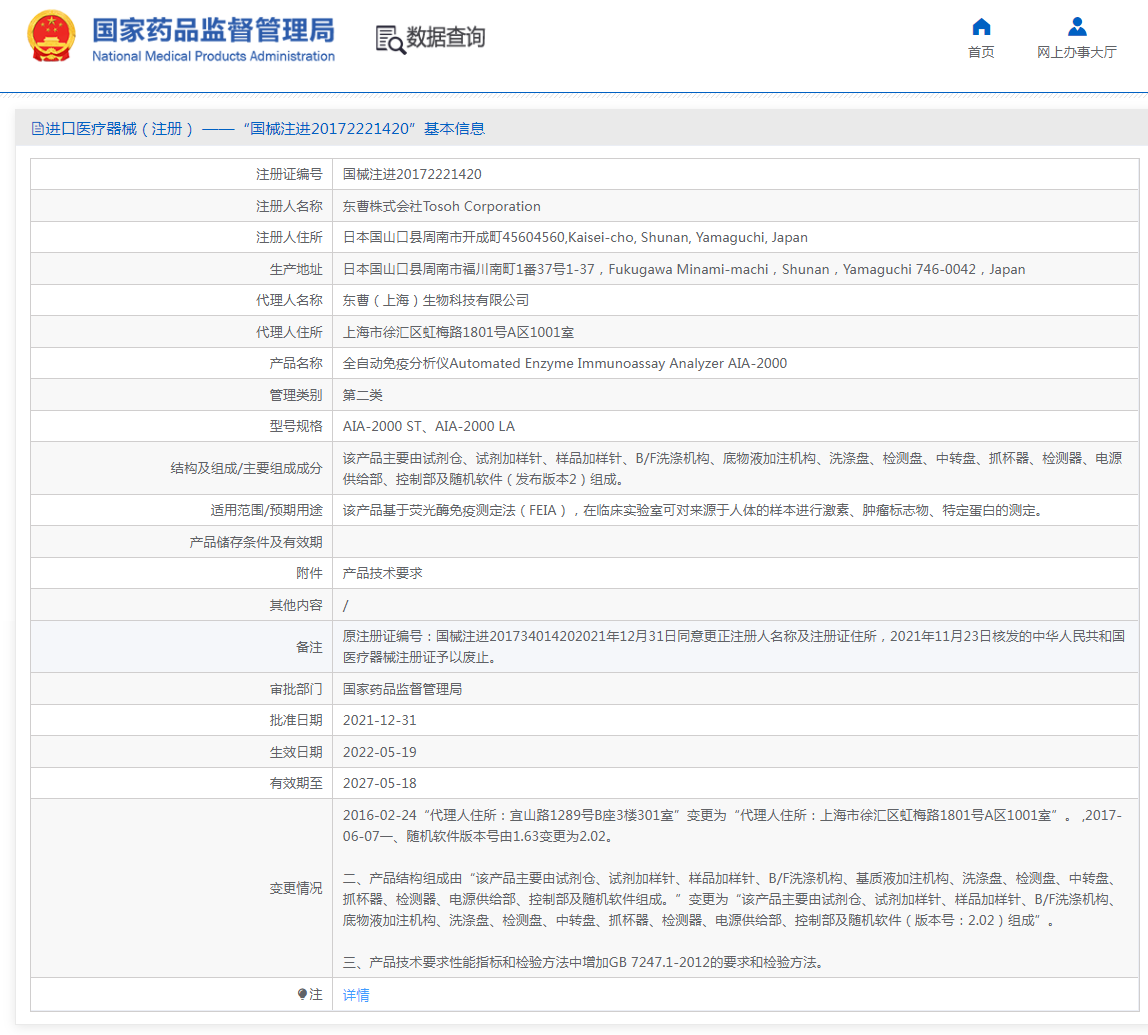Screen dimensions: 1148x1035
Task: Click the 网上办事大厅 text label
Action: pos(1077,52)
